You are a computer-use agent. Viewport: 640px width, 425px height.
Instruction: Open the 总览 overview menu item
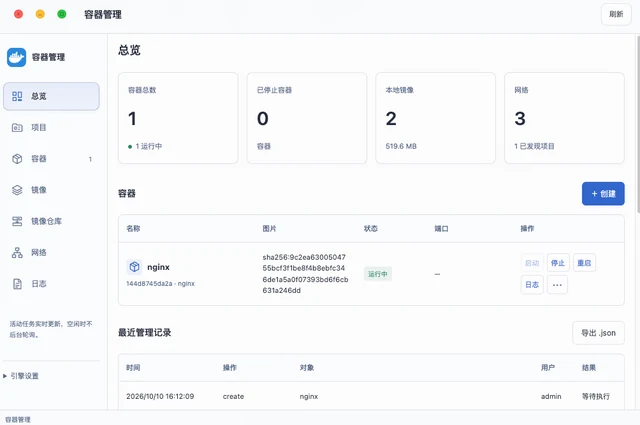pyautogui.click(x=51, y=96)
